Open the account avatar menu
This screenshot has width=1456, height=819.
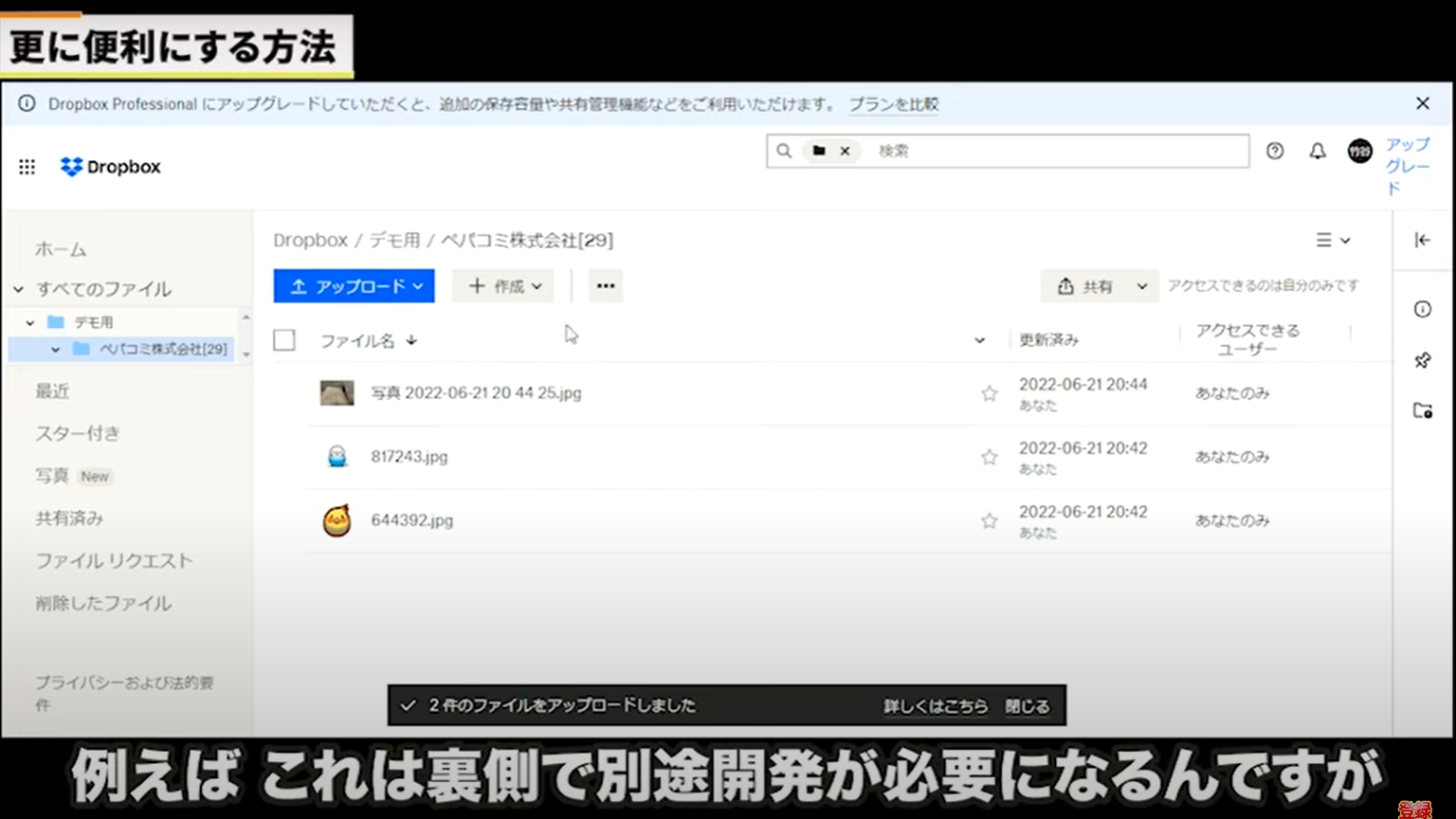point(1360,151)
